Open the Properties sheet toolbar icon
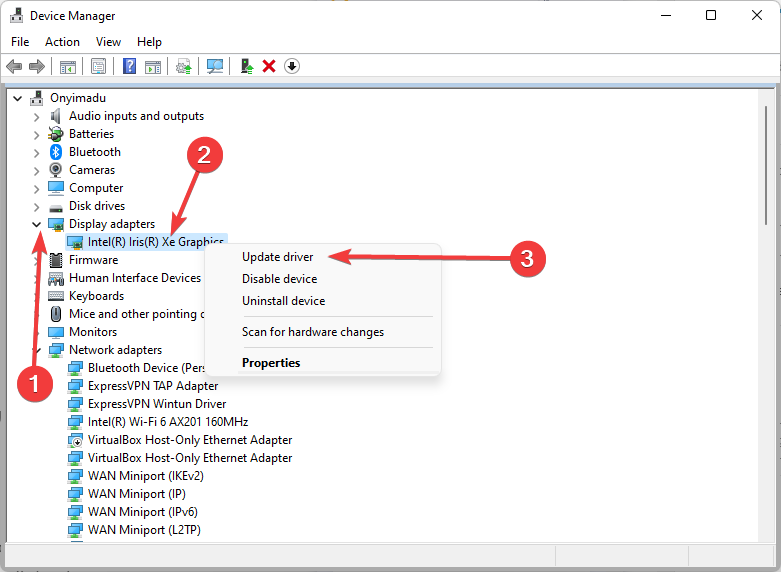This screenshot has width=781, height=572. [98, 66]
